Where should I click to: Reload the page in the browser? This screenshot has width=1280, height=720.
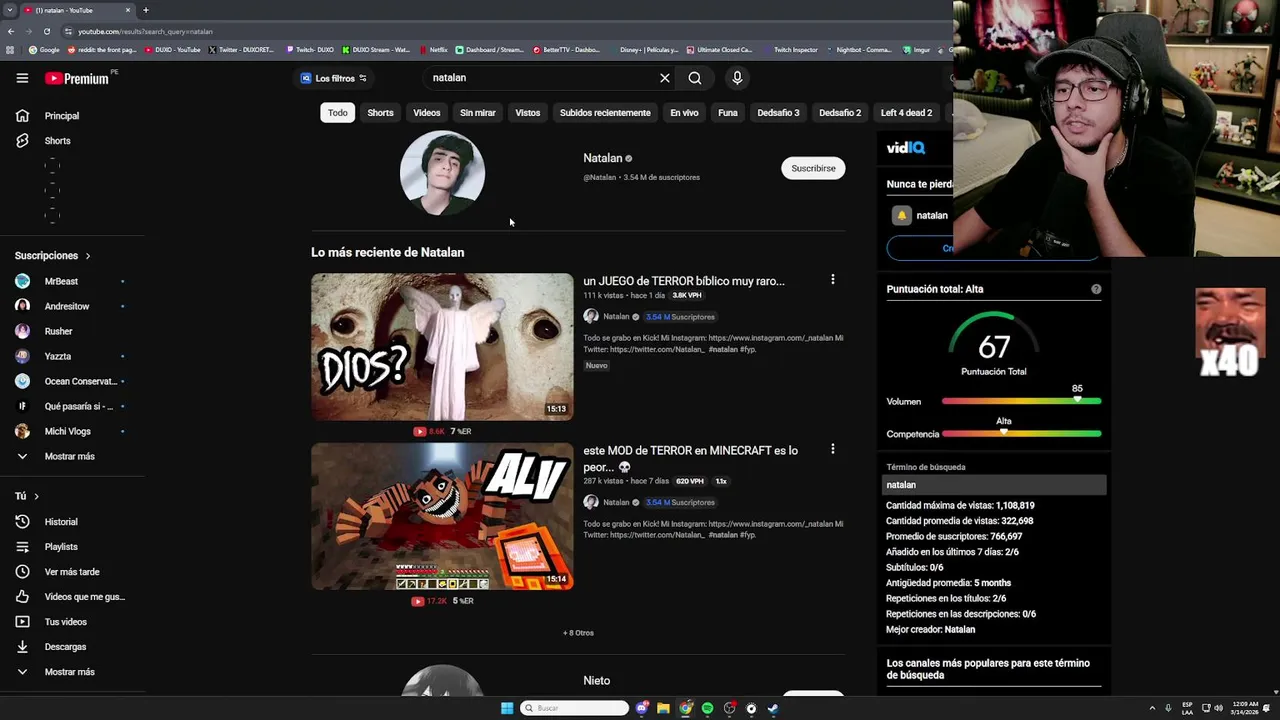[46, 31]
